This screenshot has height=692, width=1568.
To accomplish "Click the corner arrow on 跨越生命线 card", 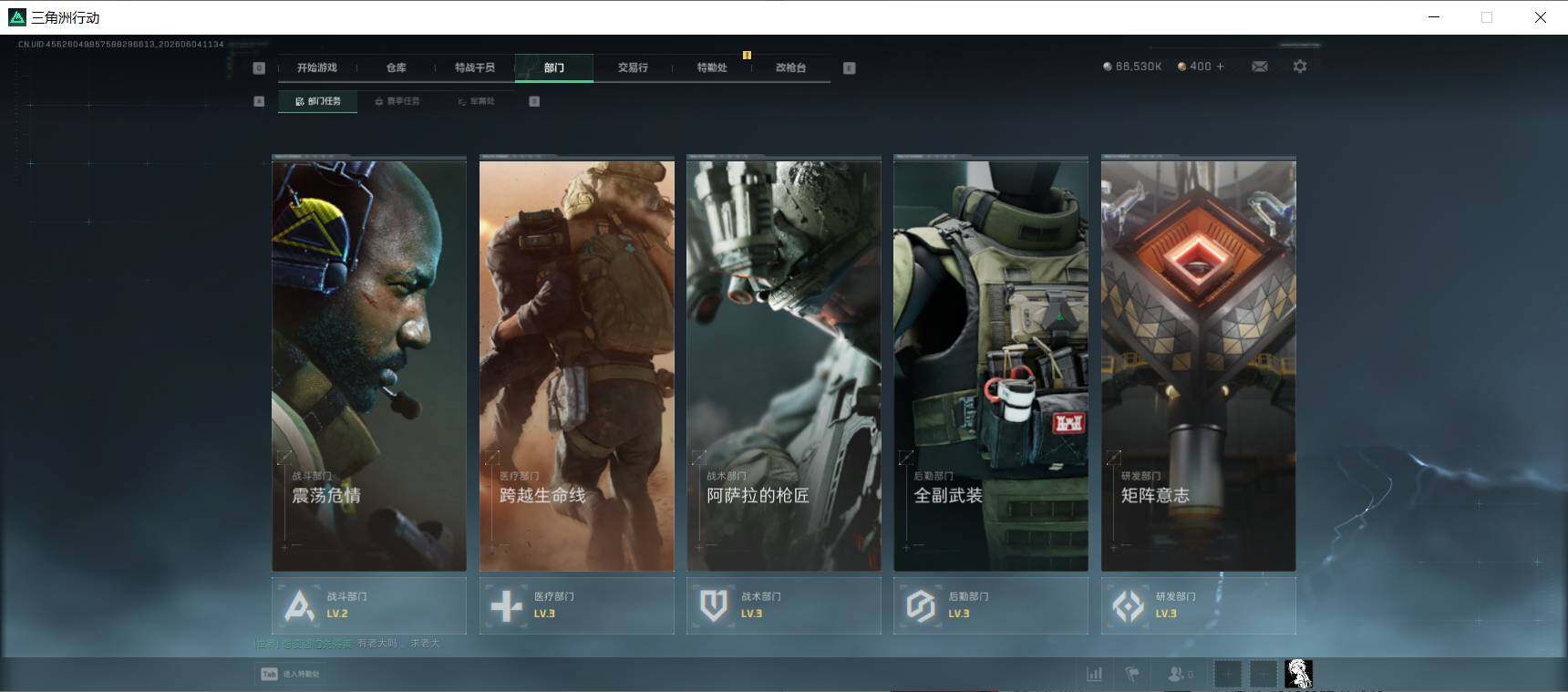I will click(x=492, y=457).
